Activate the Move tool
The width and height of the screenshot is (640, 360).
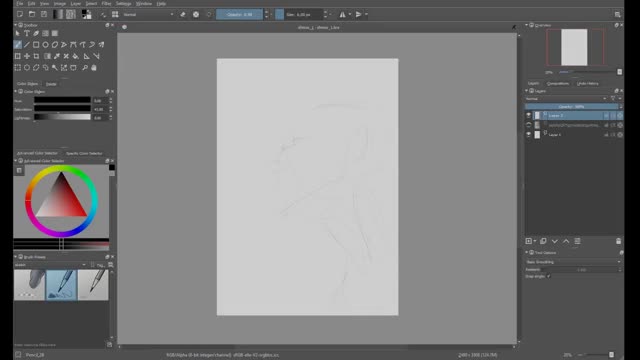[27, 56]
